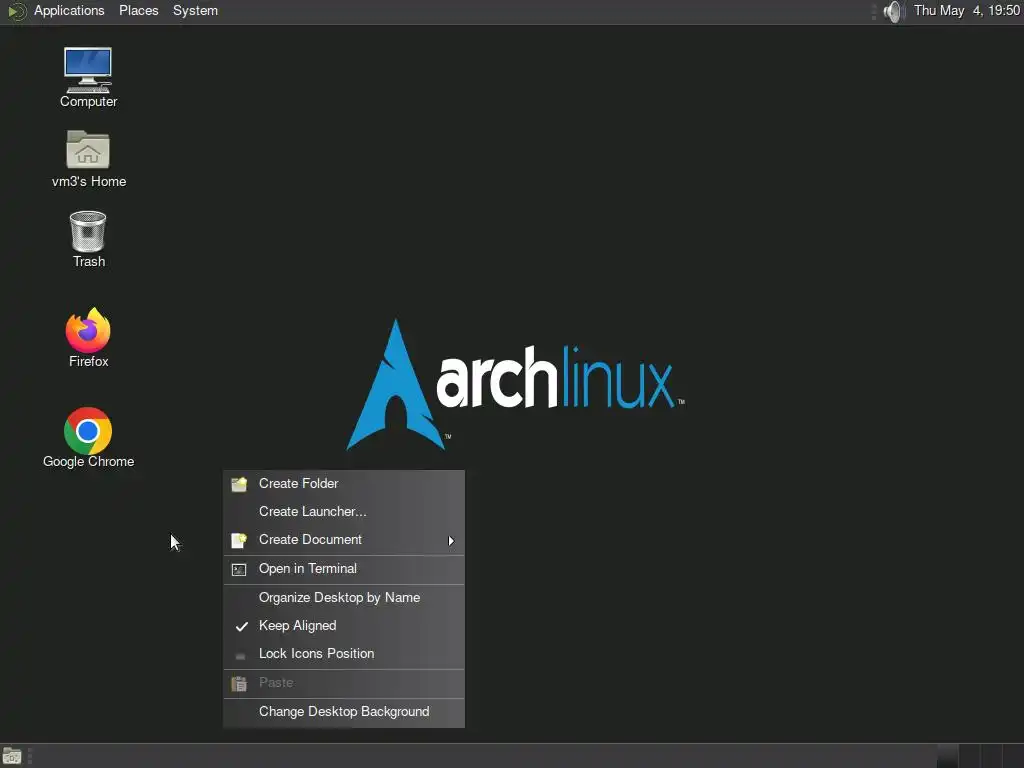This screenshot has width=1024, height=768.
Task: Select Change Desktop Background
Action: tap(344, 712)
